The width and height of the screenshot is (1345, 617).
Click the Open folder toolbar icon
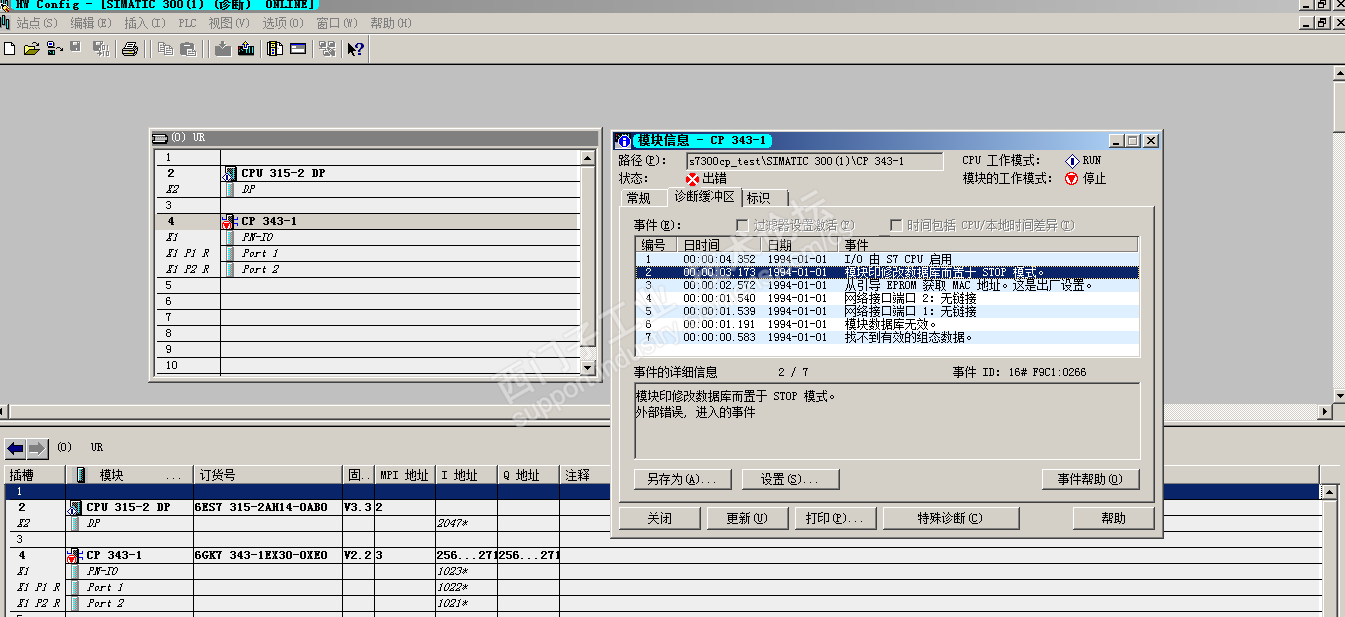(x=31, y=48)
